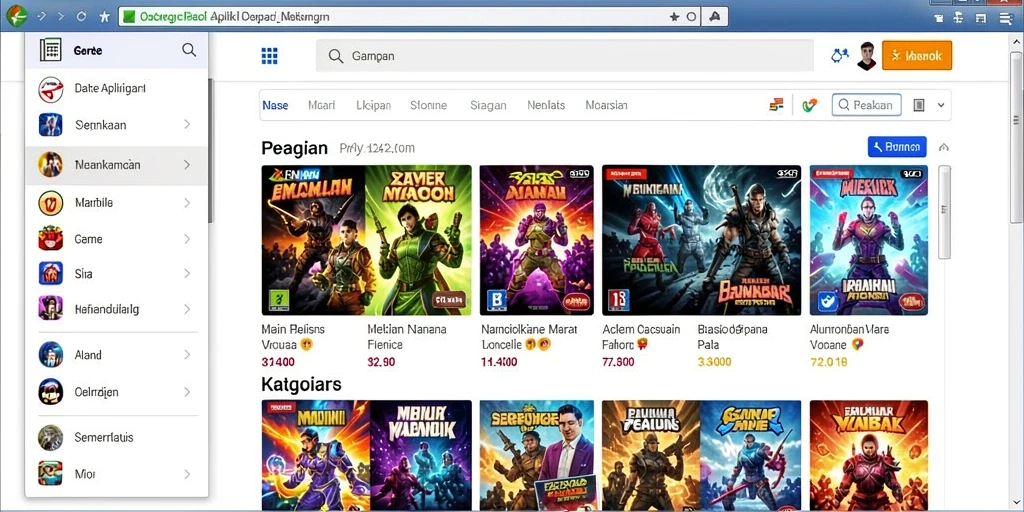Click the Semerrfatuis app icon
Image resolution: width=1024 pixels, height=512 pixels.
pos(50,437)
